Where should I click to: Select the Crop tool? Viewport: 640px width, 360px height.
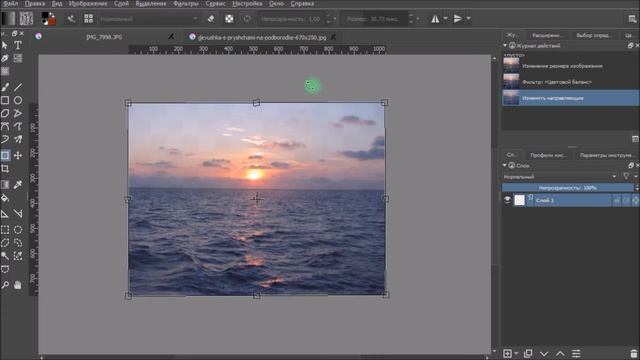click(x=5, y=168)
